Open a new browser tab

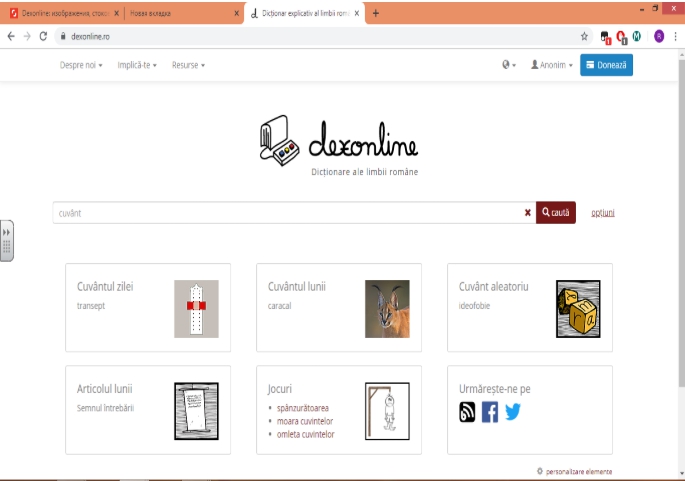tap(376, 13)
